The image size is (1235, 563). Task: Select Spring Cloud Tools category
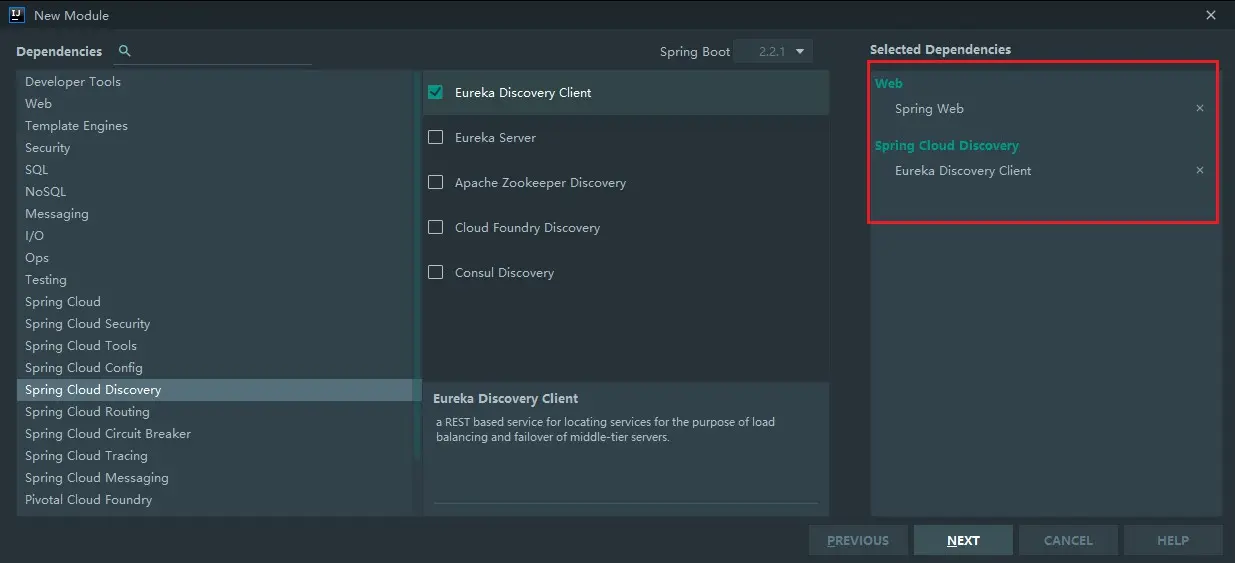(215, 346)
